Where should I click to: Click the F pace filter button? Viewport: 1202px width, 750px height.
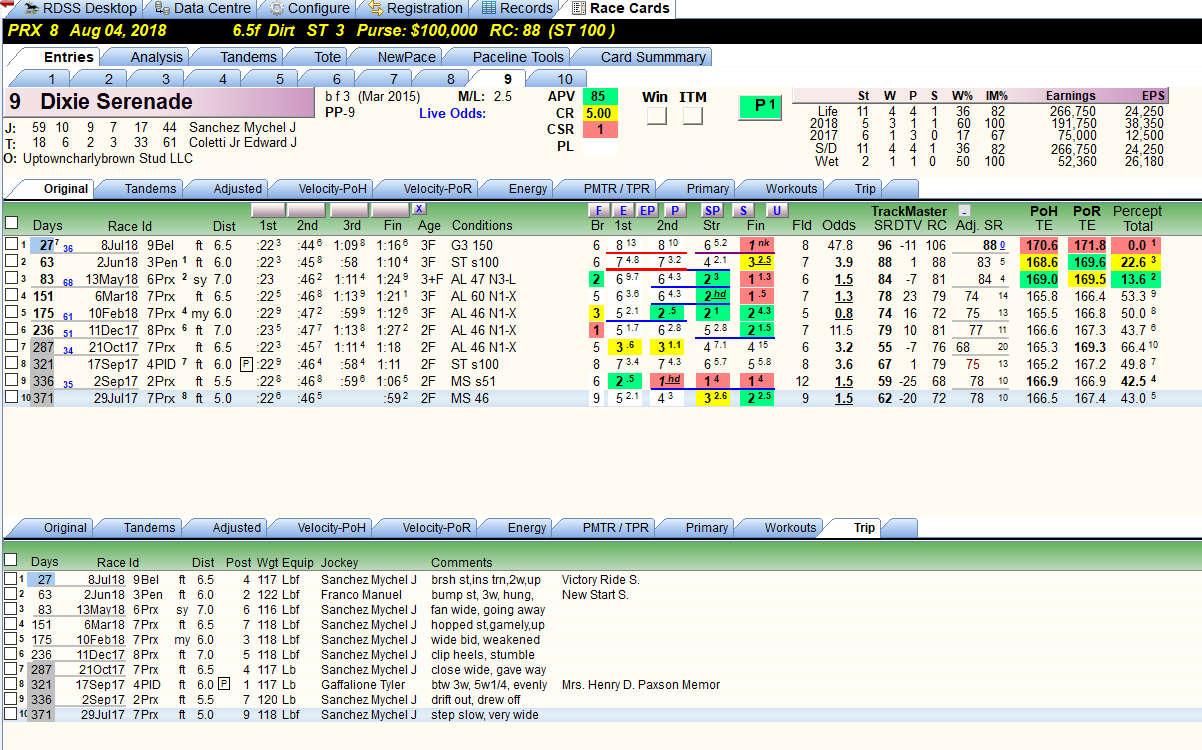(598, 210)
